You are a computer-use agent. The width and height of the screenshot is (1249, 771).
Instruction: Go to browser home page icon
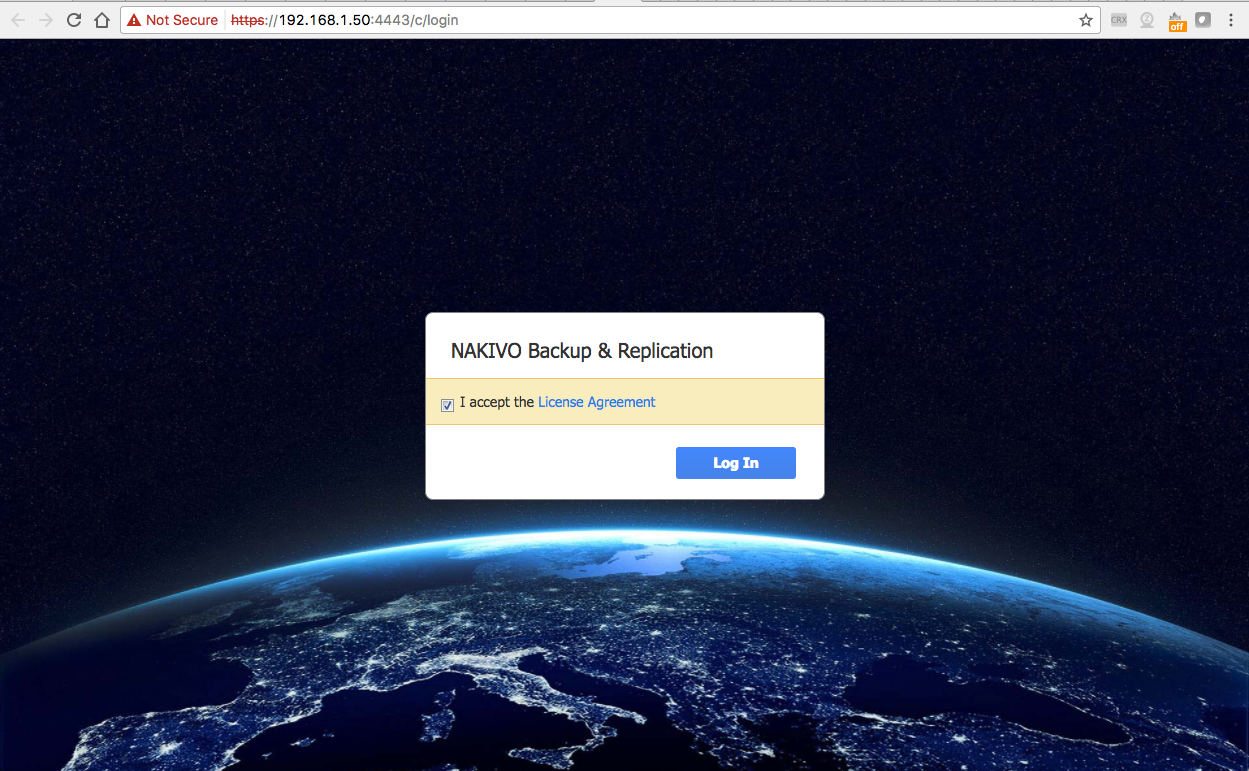(101, 20)
